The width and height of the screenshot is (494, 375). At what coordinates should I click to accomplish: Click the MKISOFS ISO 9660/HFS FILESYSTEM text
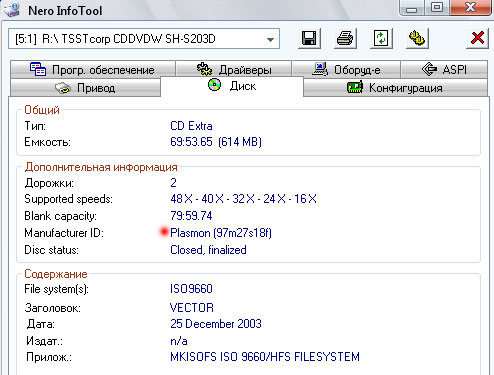coord(265,357)
